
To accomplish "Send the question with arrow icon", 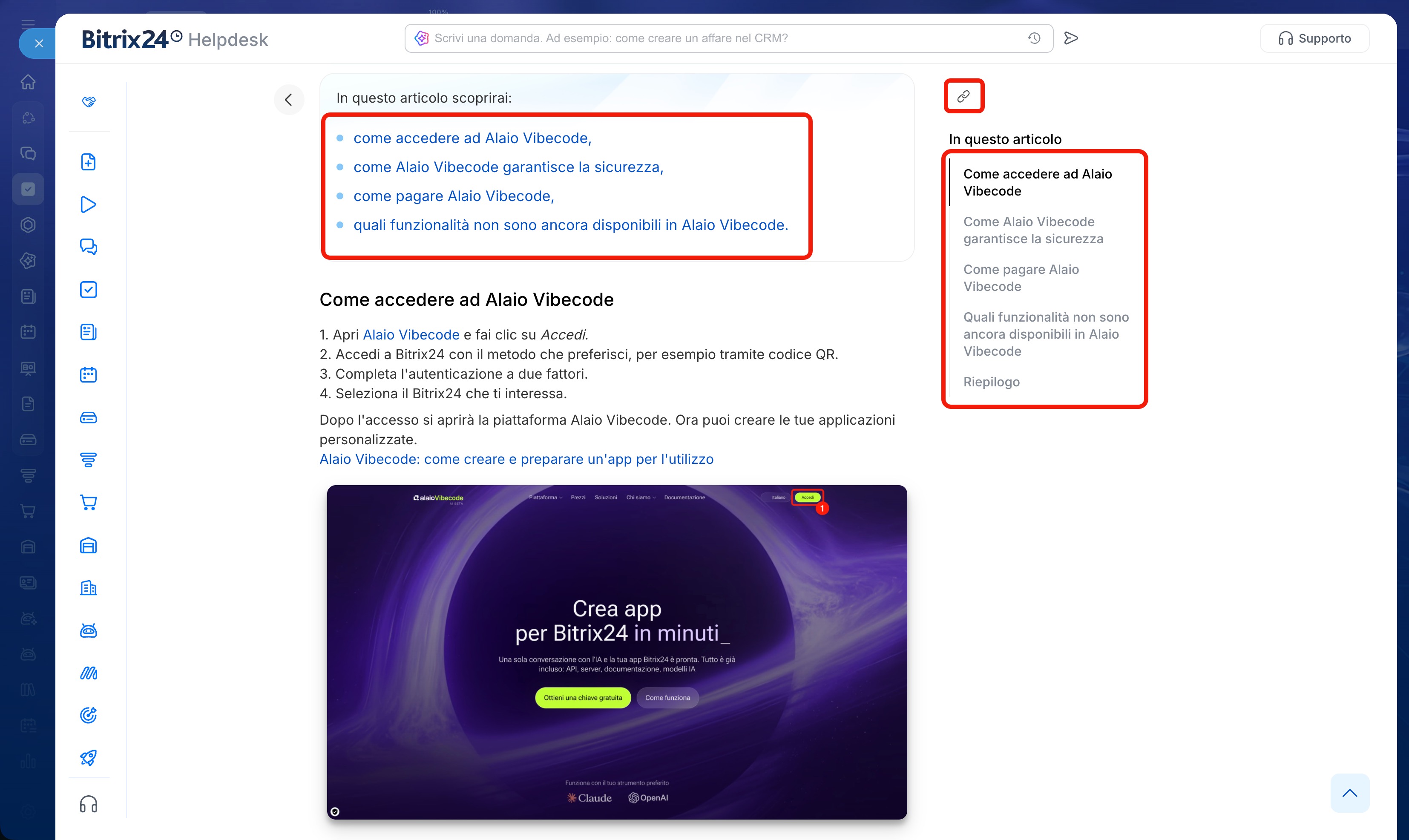I will point(1071,38).
